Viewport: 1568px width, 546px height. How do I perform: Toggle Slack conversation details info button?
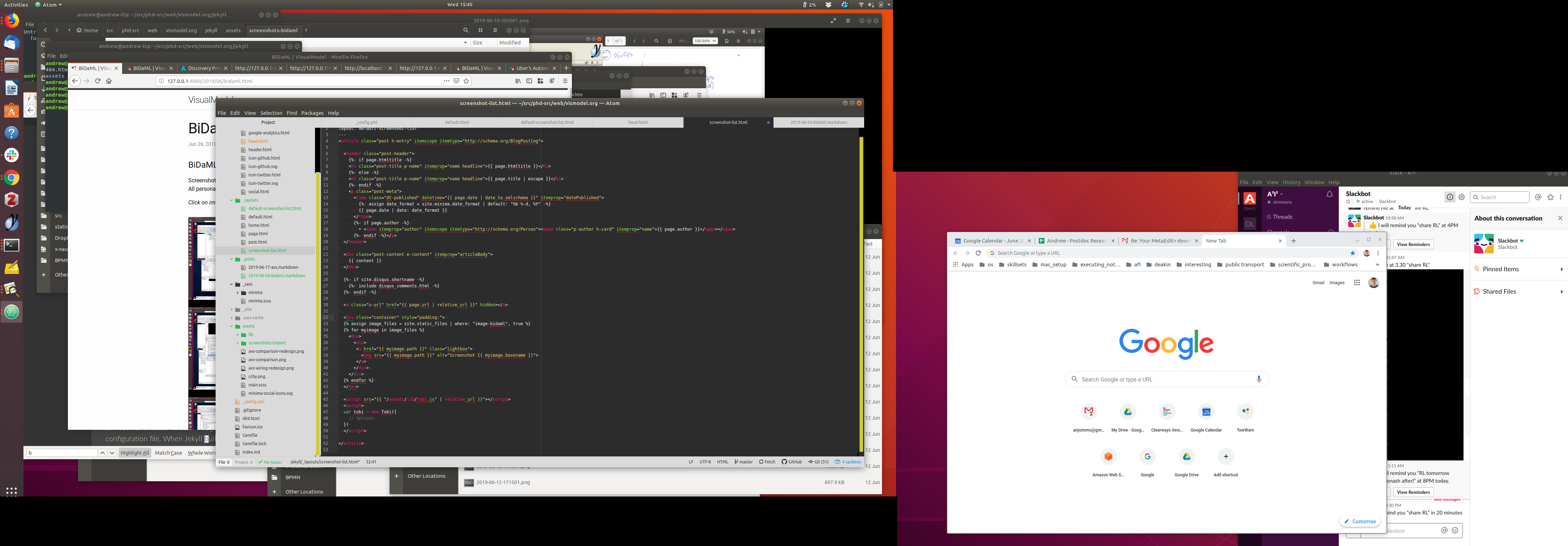[x=1450, y=197]
